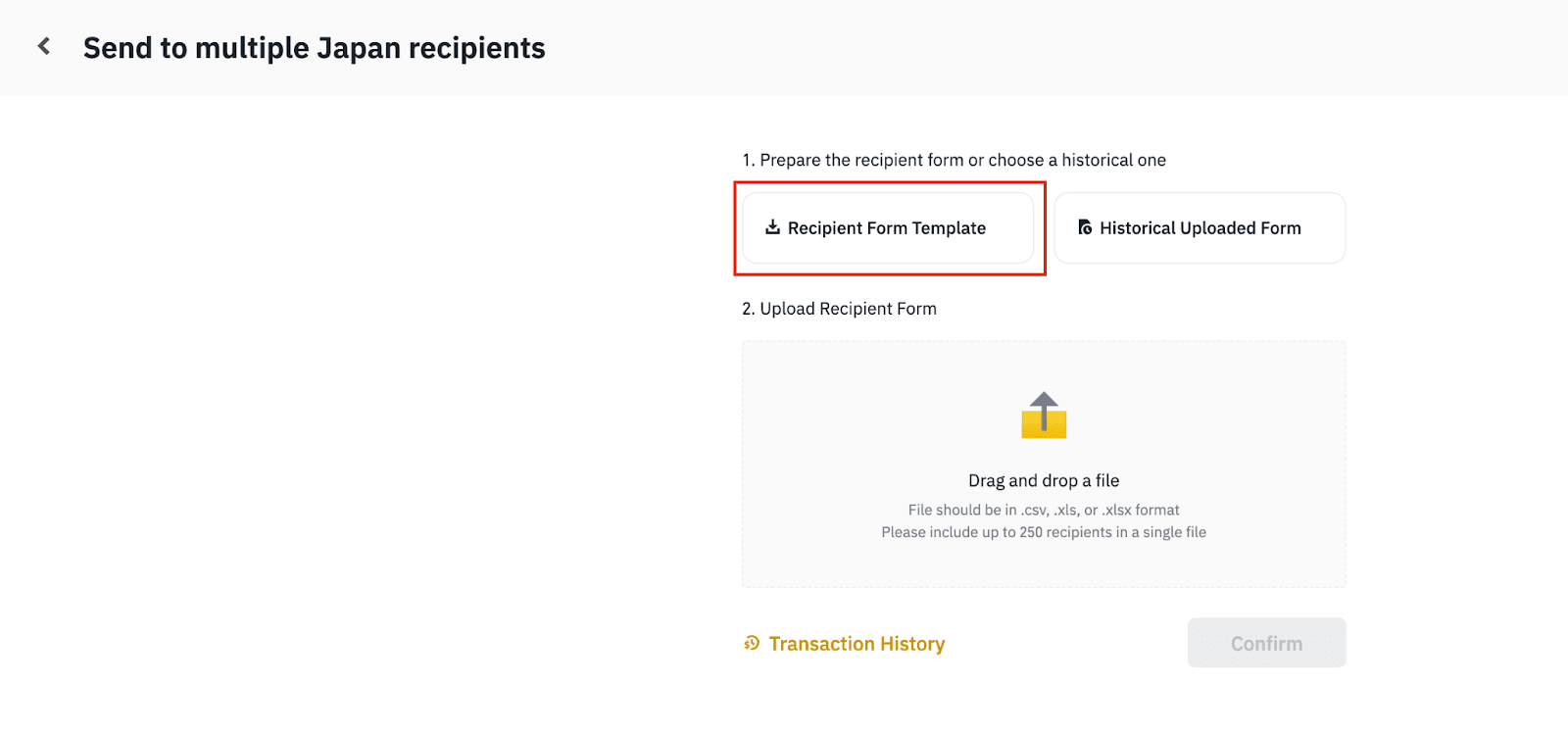Go back using the left chevron arrow
1568x737 pixels.
pos(44,46)
